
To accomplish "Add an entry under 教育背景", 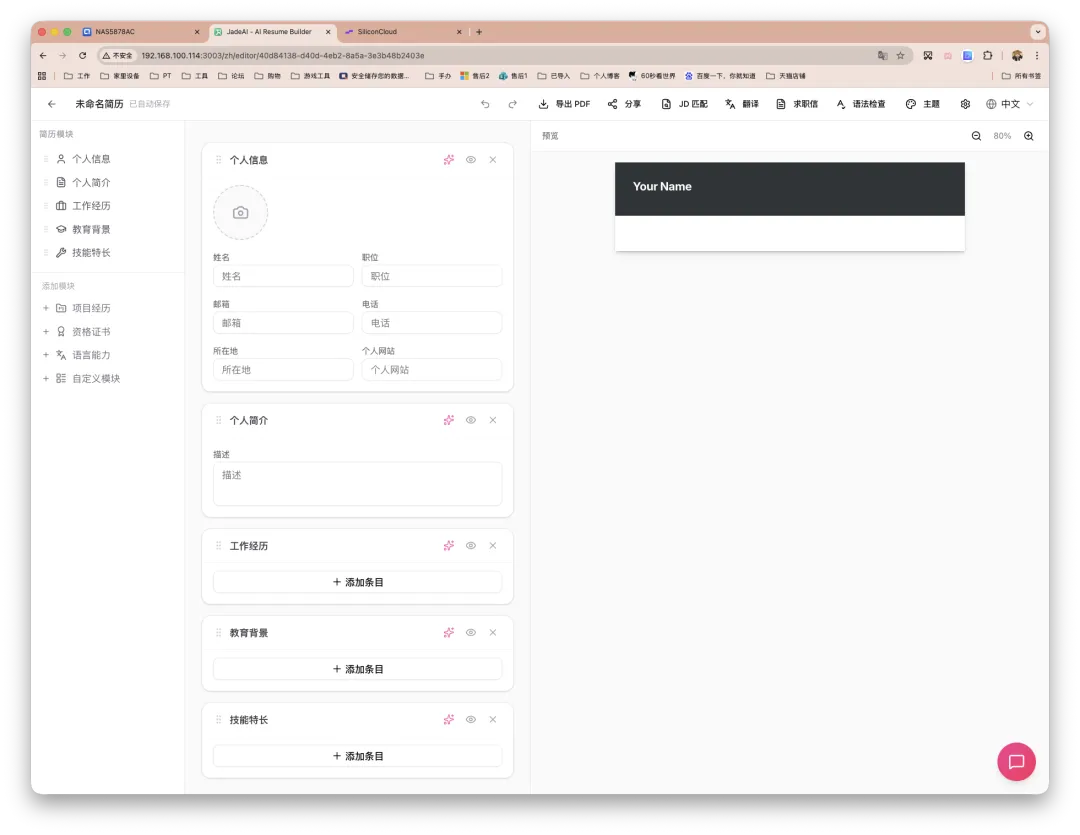I will pos(357,669).
